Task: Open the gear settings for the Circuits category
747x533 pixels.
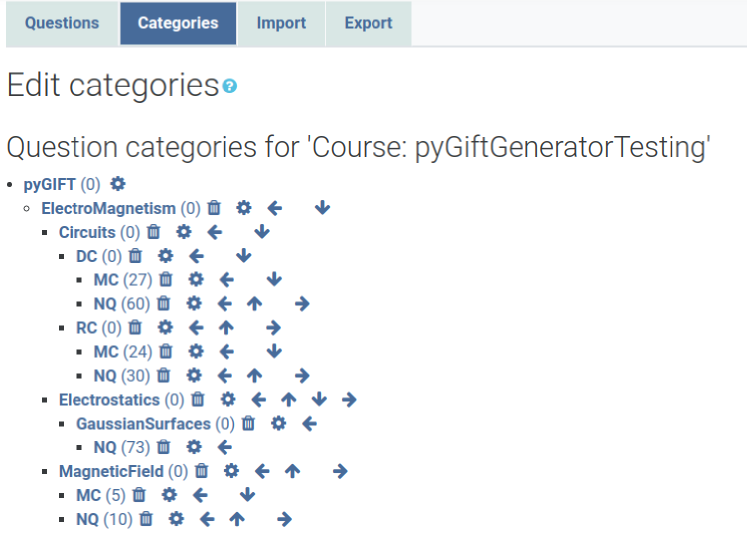Action: click(x=183, y=232)
